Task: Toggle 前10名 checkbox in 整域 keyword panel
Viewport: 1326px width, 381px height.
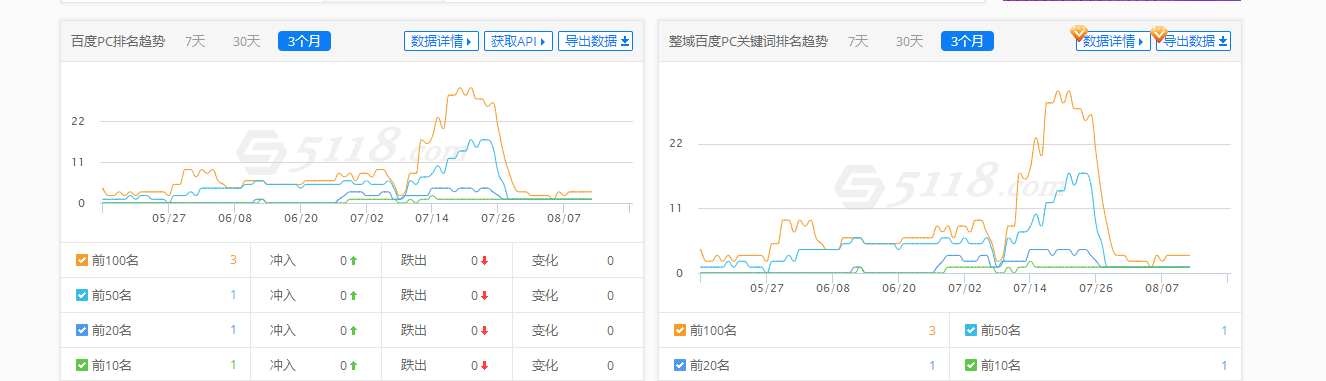Action: click(971, 365)
